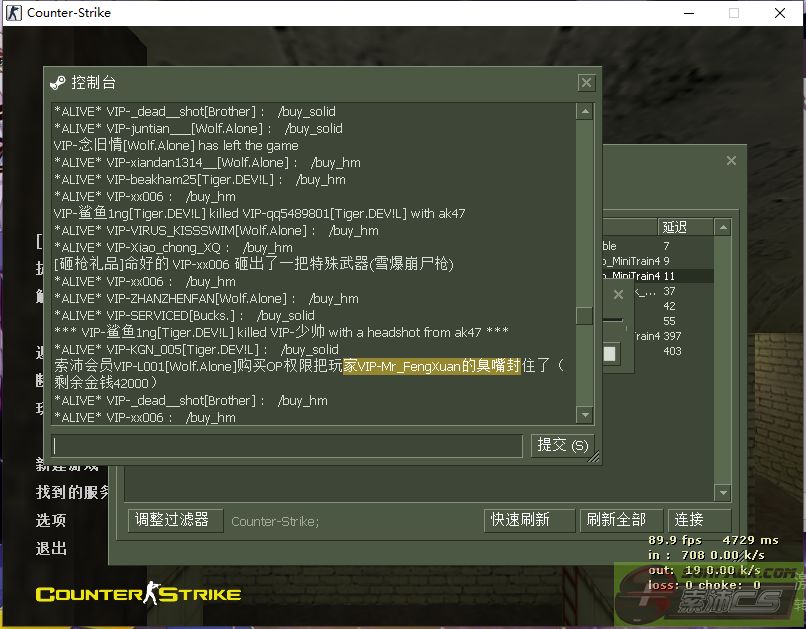Click console line with 'headshot from ak47'
The image size is (806, 629).
281,332
